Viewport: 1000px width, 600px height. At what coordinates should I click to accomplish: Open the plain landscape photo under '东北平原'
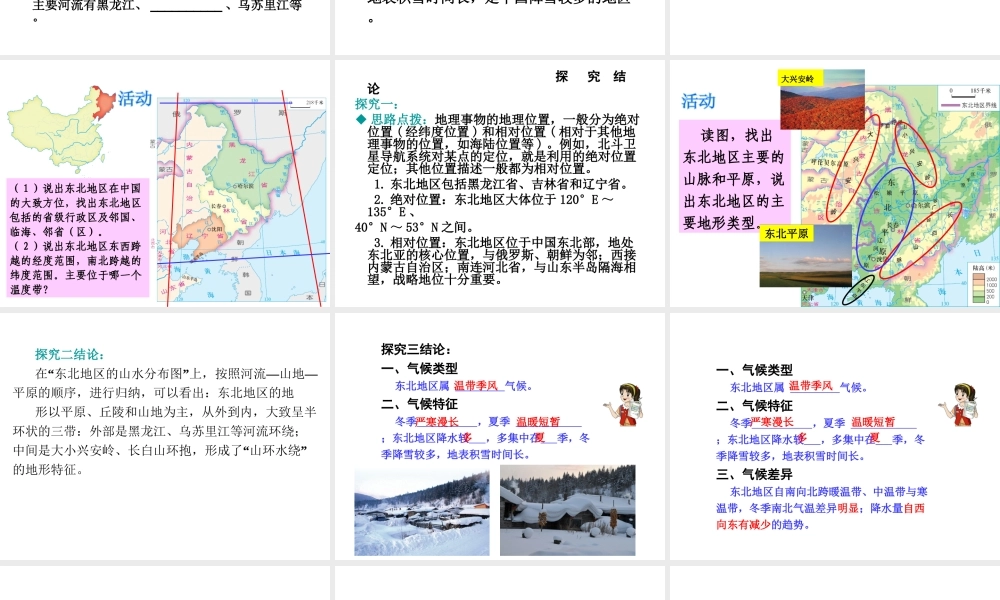[x=805, y=257]
